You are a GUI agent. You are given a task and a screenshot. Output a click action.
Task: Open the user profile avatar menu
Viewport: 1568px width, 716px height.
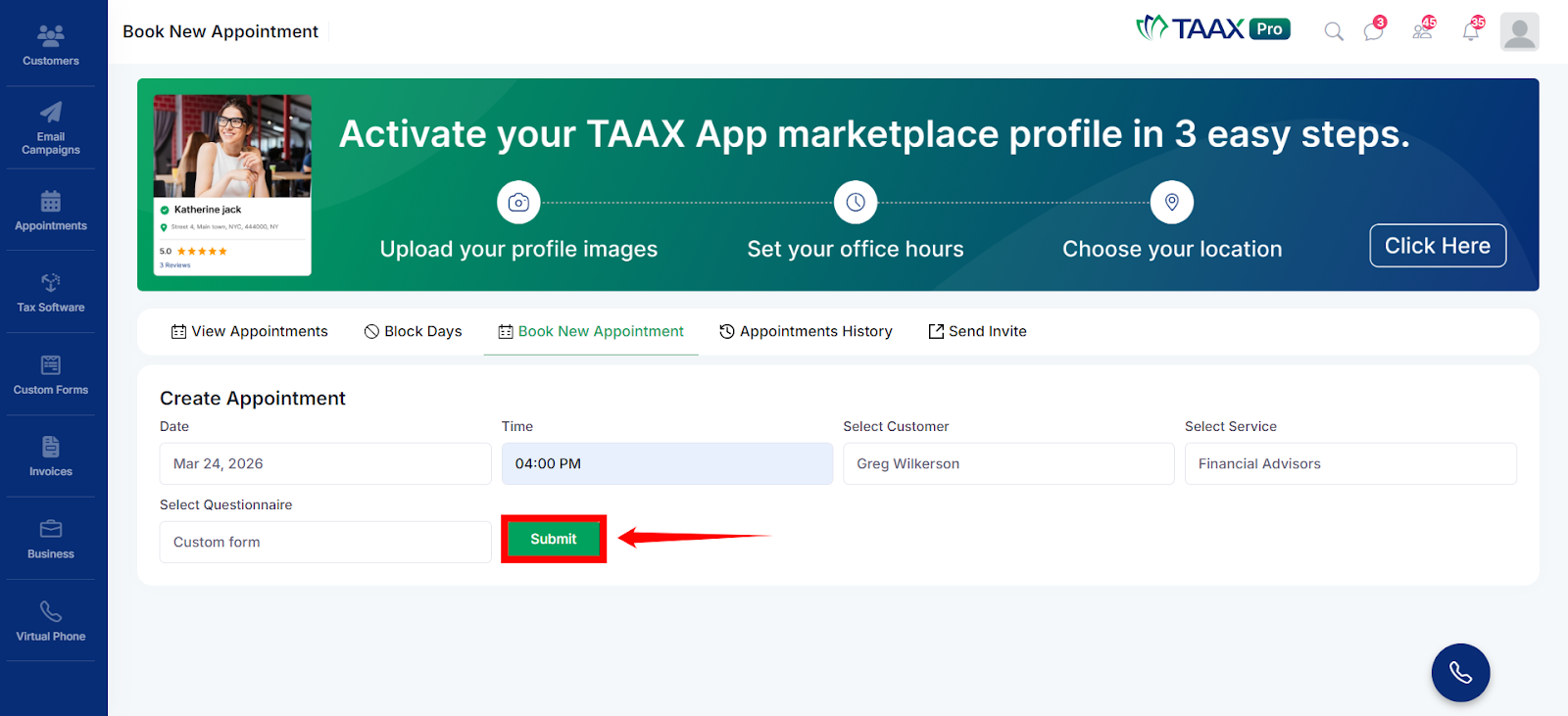(x=1519, y=31)
